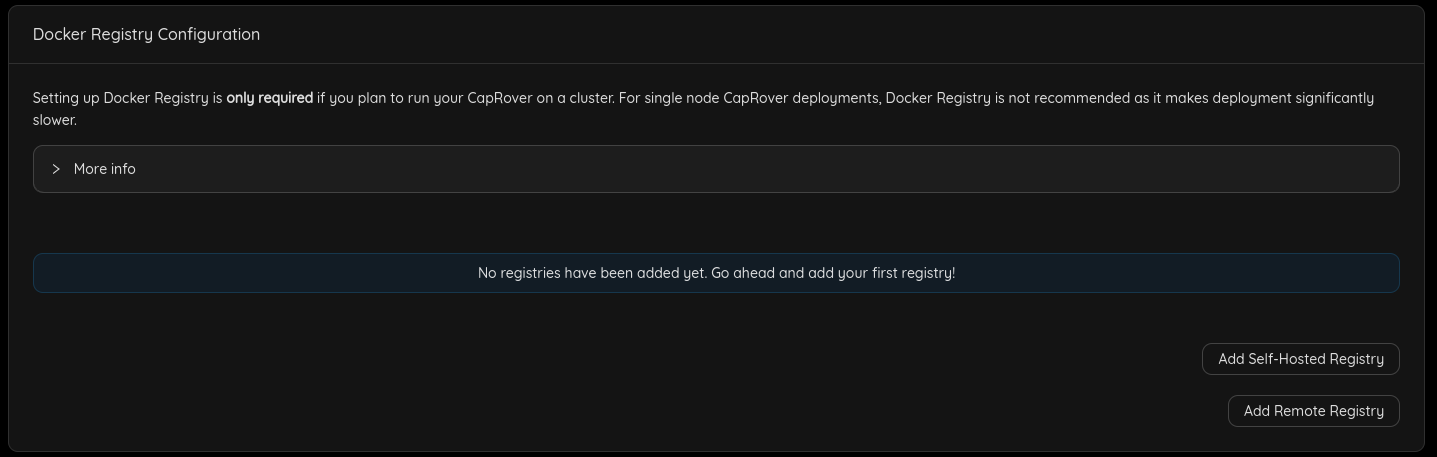The image size is (1437, 457).
Task: Click the More info label text
Action: coord(105,169)
